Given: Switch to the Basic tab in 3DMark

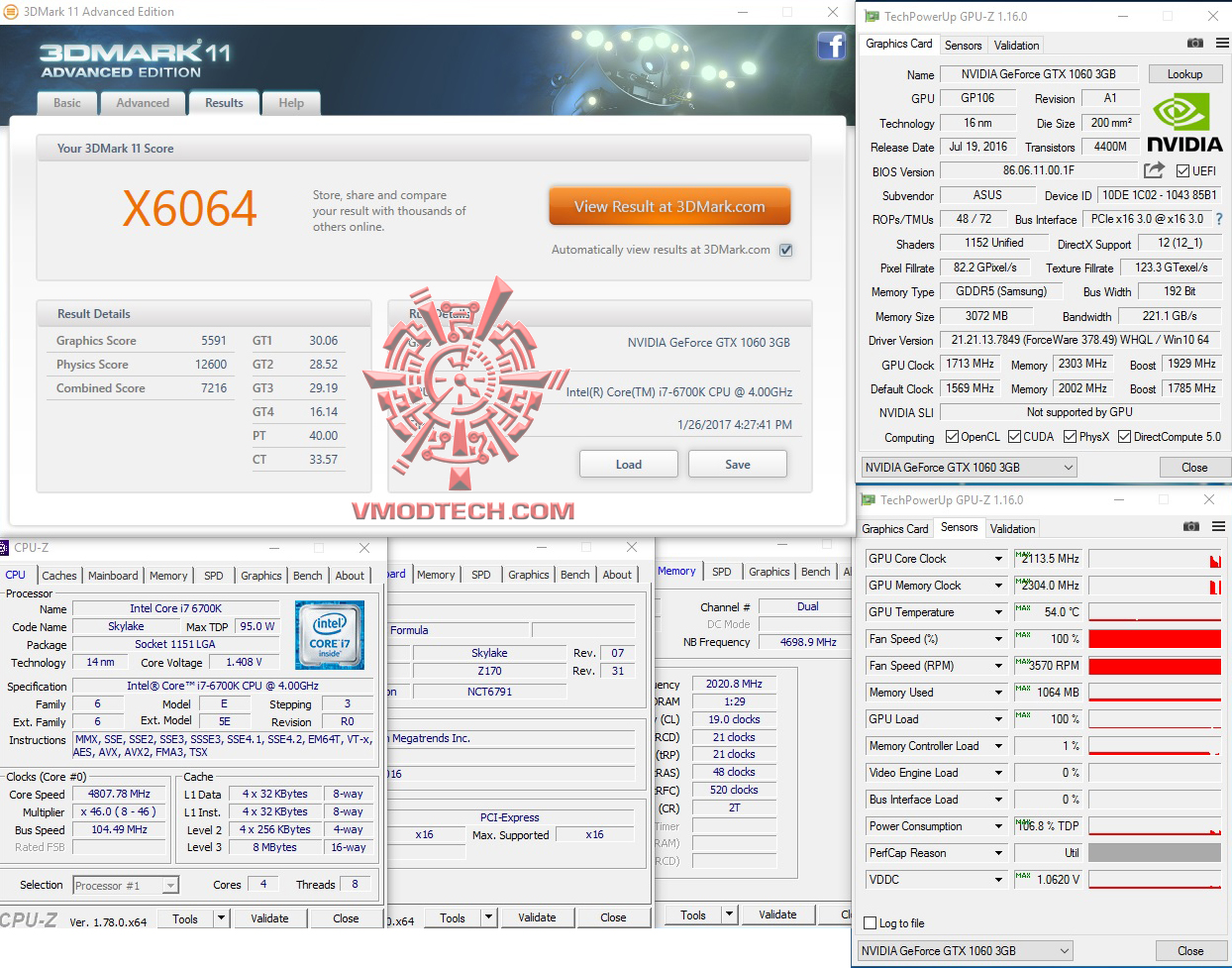Looking at the screenshot, I should click(67, 103).
